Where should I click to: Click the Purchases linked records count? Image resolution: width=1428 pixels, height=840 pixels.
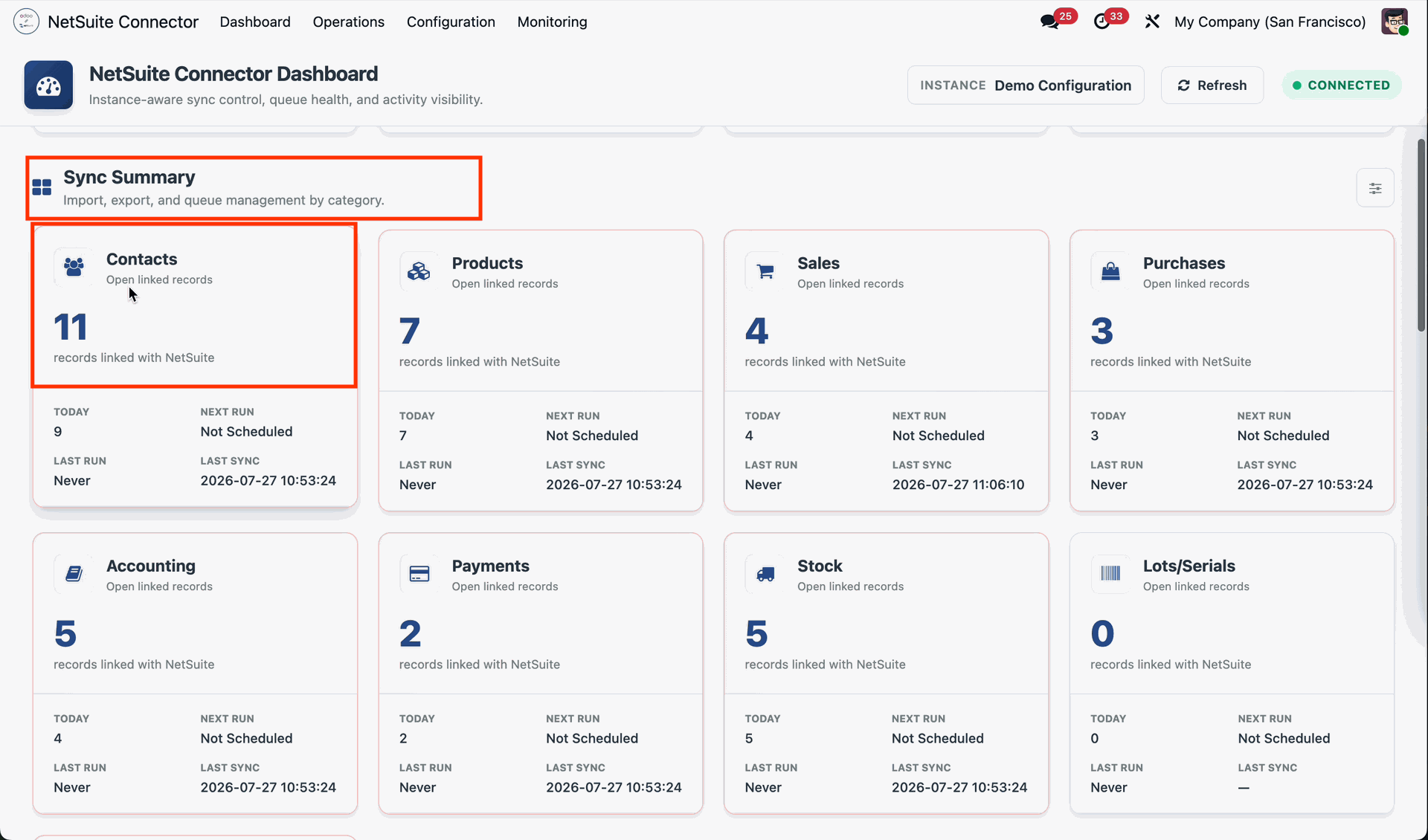click(1102, 331)
